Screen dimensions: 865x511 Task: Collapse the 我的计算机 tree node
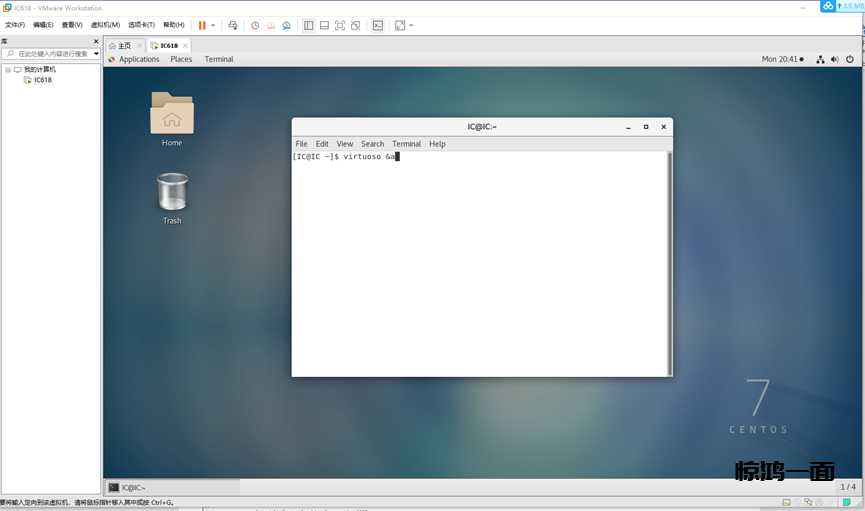pyautogui.click(x=7, y=69)
